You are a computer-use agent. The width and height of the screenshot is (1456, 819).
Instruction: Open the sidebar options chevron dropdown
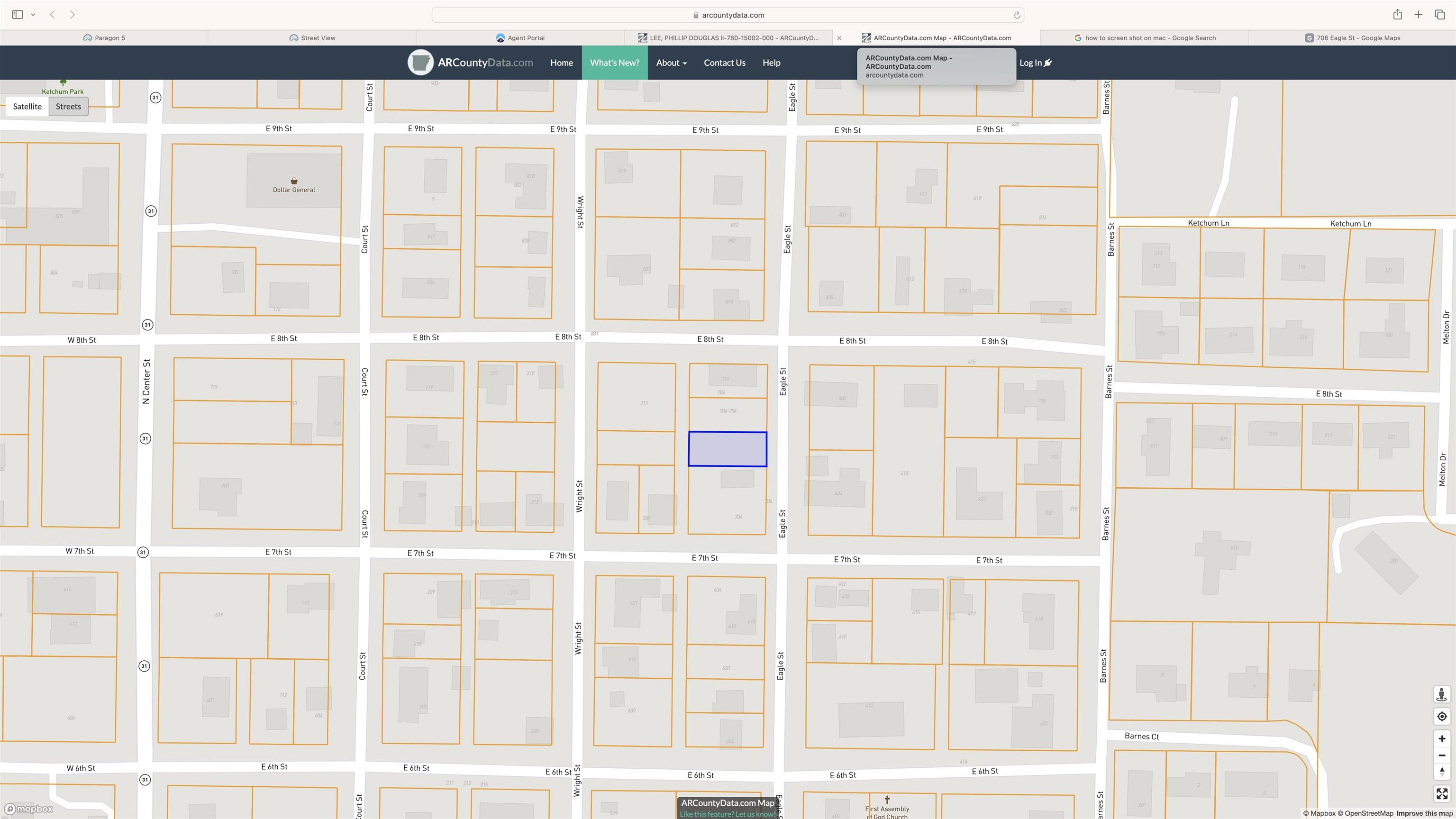point(33,15)
